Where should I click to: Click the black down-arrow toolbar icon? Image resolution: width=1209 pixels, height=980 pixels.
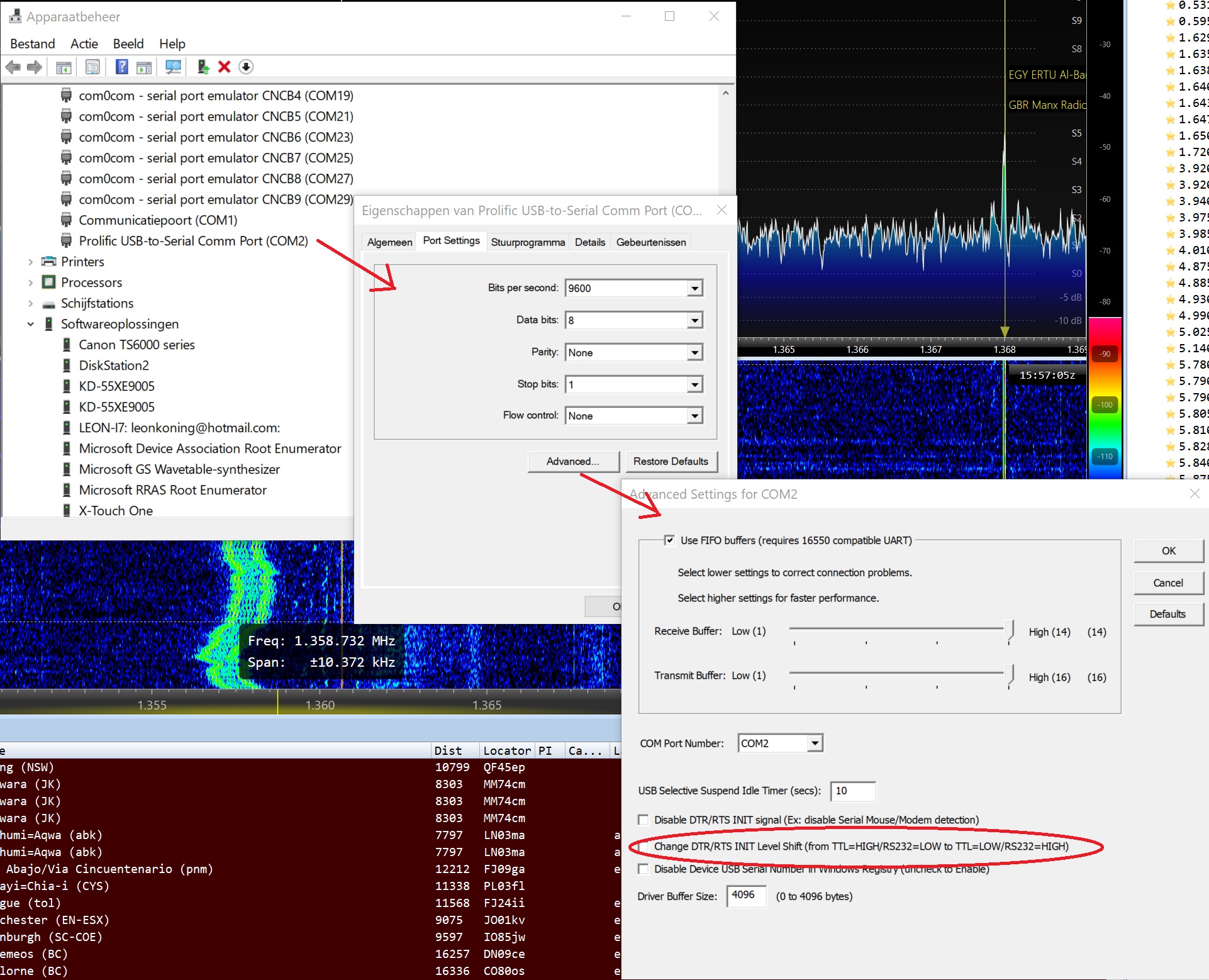pyautogui.click(x=246, y=67)
